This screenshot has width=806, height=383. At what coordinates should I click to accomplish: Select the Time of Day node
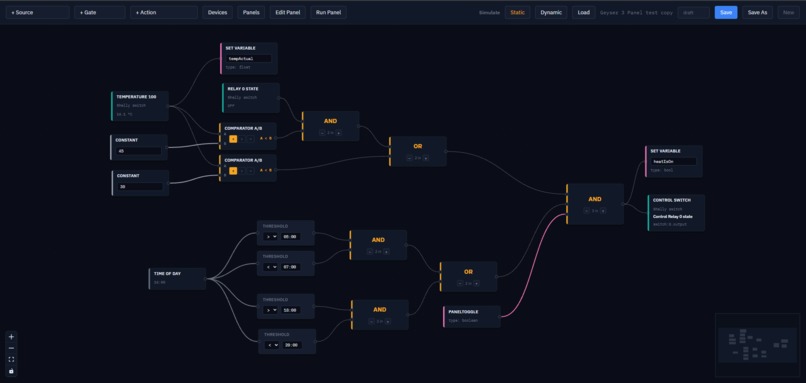(177, 279)
